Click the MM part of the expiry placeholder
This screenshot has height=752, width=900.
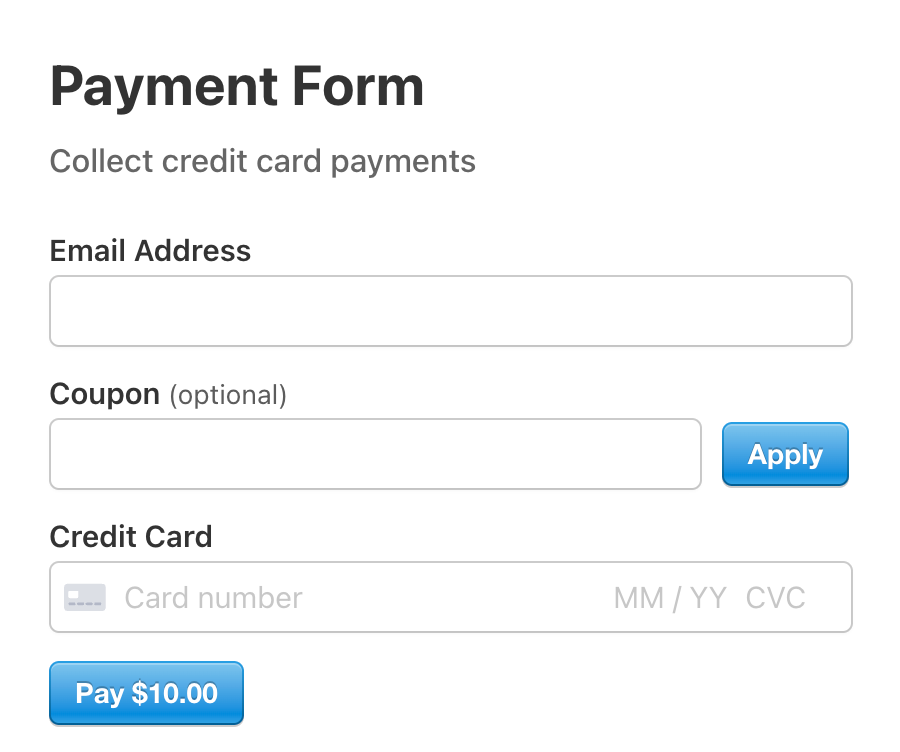tap(639, 598)
